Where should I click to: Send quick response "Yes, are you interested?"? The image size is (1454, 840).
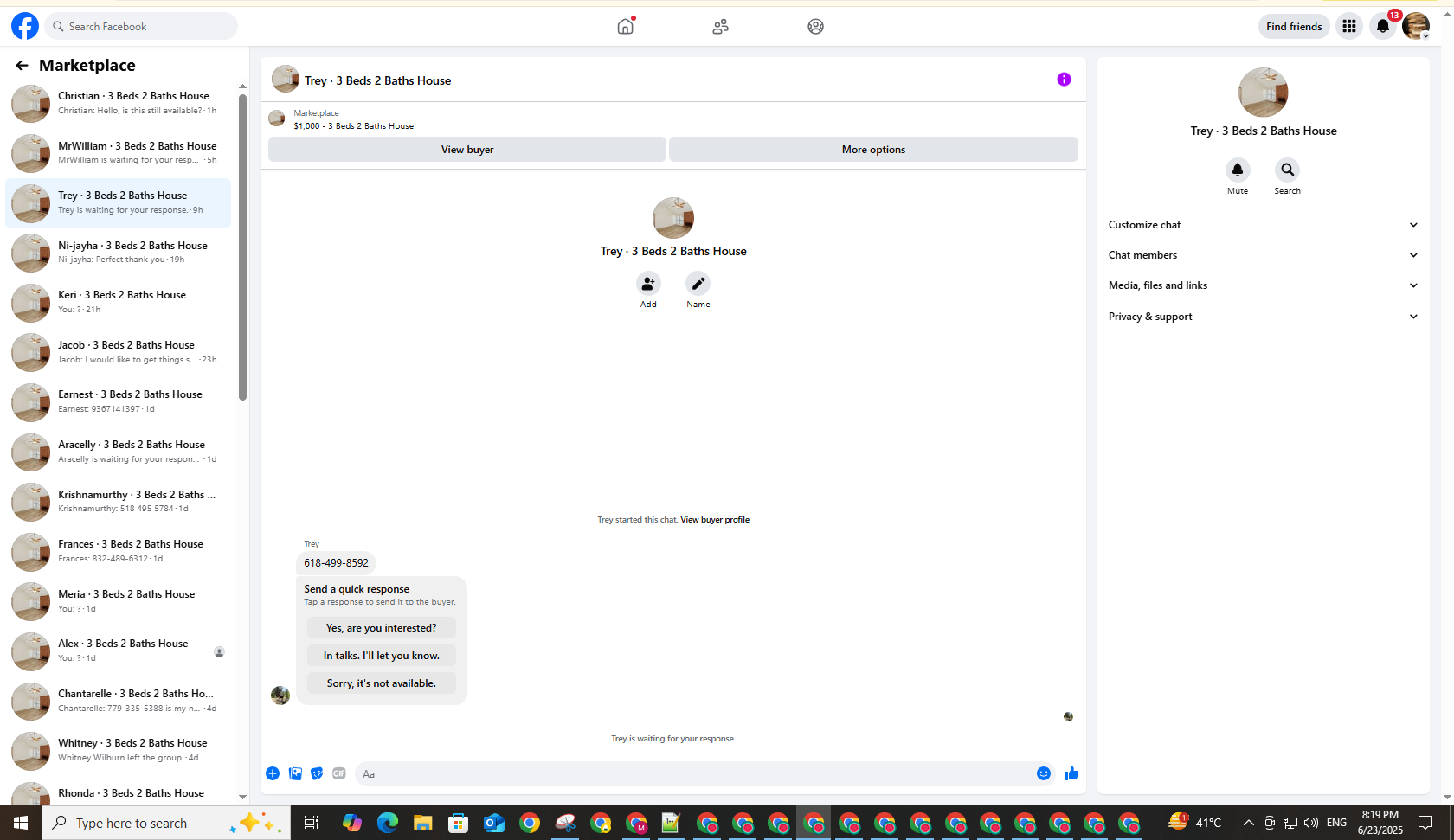pos(381,628)
